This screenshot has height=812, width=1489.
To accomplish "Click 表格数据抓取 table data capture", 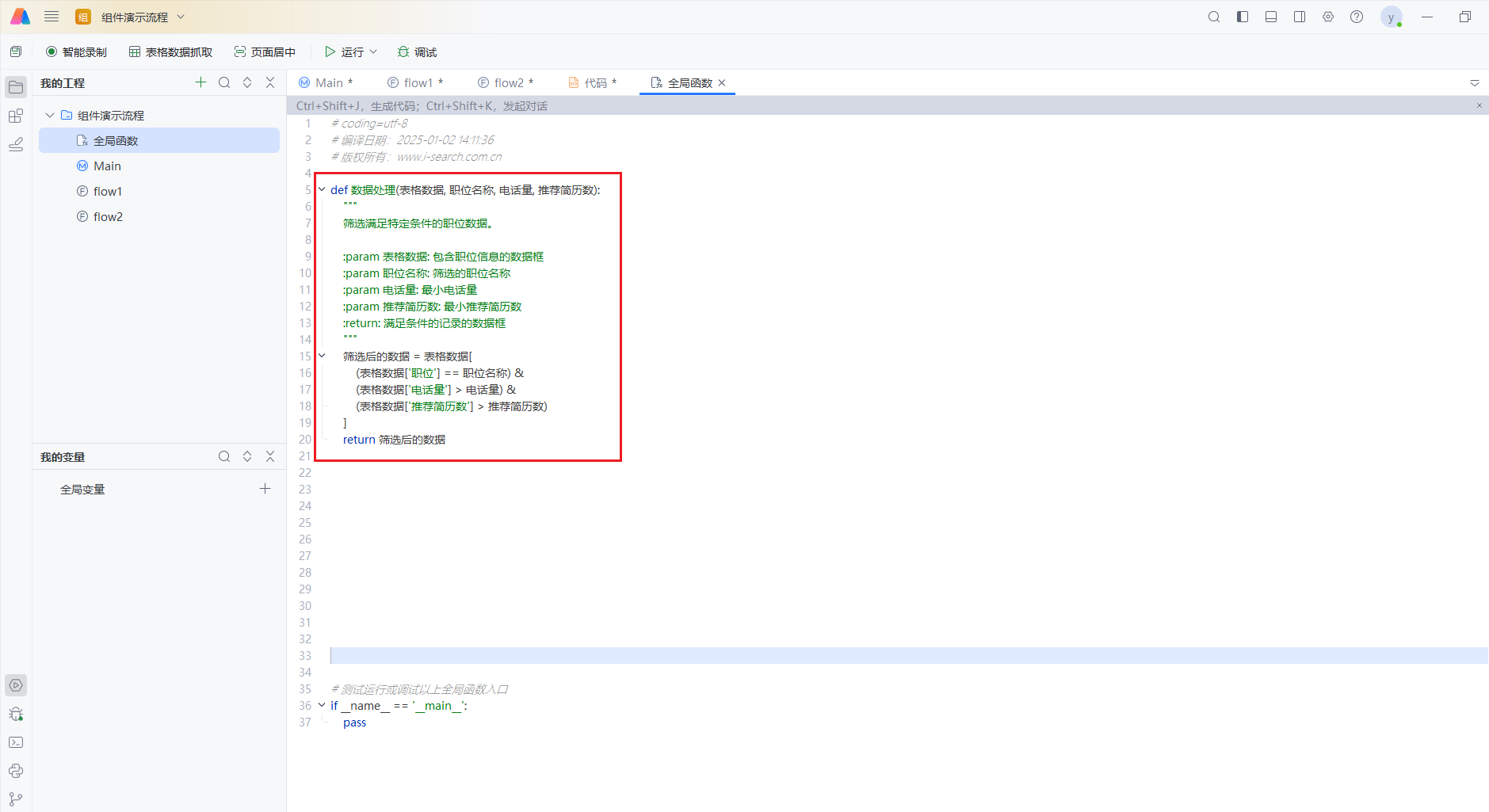I will (x=171, y=51).
